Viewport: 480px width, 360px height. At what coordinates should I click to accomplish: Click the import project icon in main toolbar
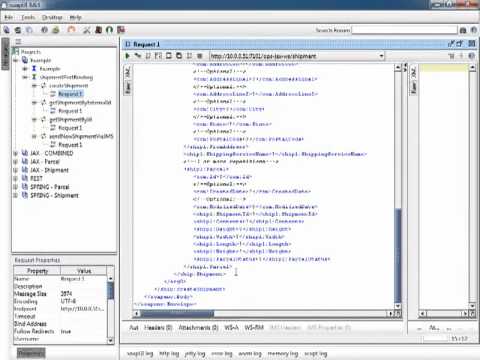click(18, 30)
